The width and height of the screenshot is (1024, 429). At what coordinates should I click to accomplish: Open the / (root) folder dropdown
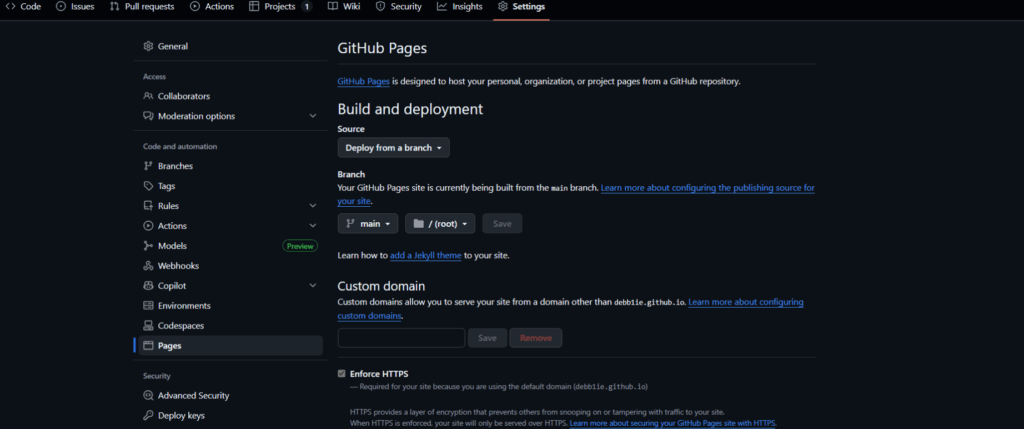(440, 224)
